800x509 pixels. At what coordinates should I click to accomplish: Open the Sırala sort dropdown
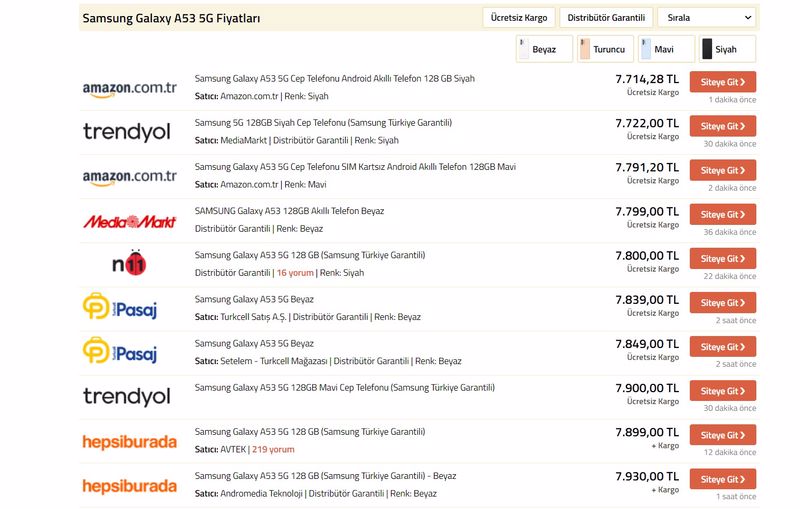click(708, 18)
